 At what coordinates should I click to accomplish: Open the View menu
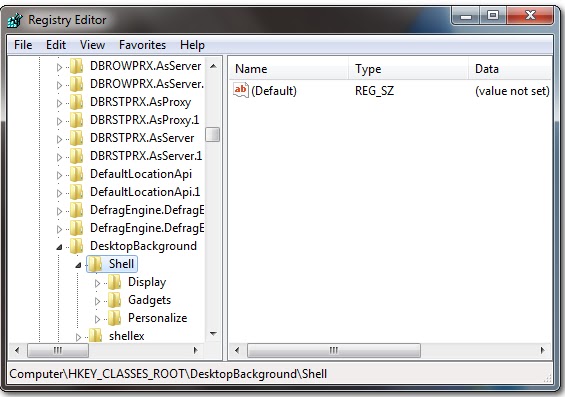(x=92, y=45)
